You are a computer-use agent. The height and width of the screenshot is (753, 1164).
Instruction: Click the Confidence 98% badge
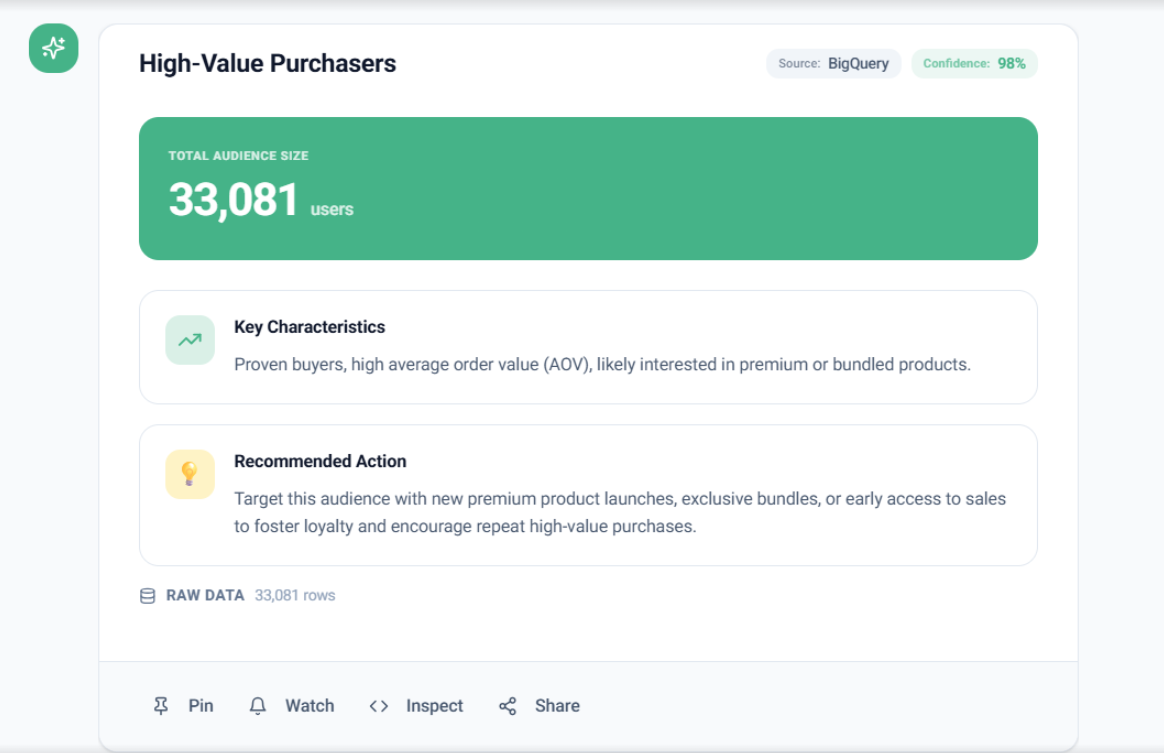pyautogui.click(x=974, y=64)
